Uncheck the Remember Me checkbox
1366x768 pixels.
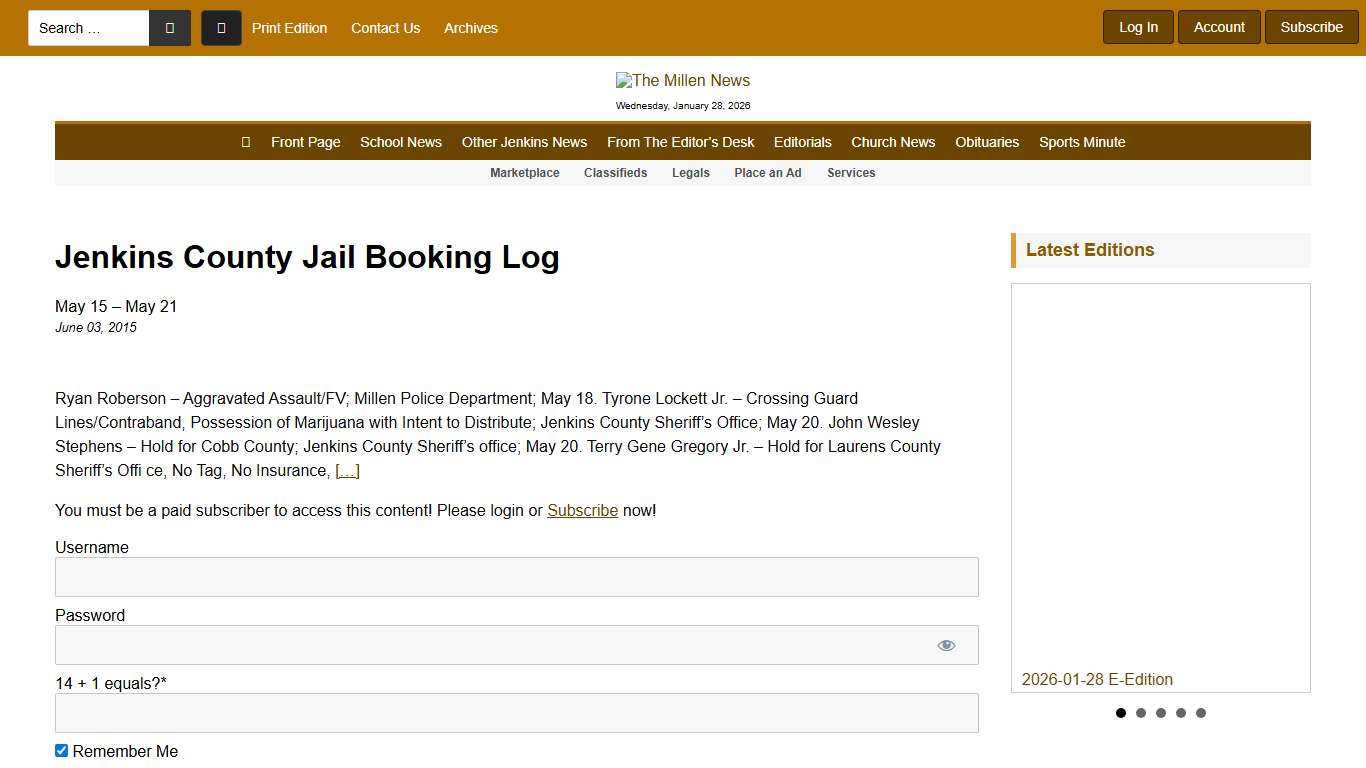pyautogui.click(x=61, y=750)
